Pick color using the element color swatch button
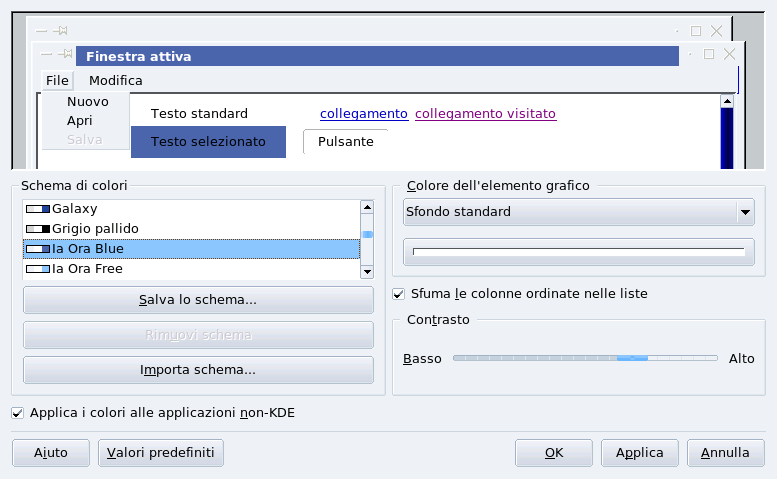The height and width of the screenshot is (479, 777). coord(578,251)
